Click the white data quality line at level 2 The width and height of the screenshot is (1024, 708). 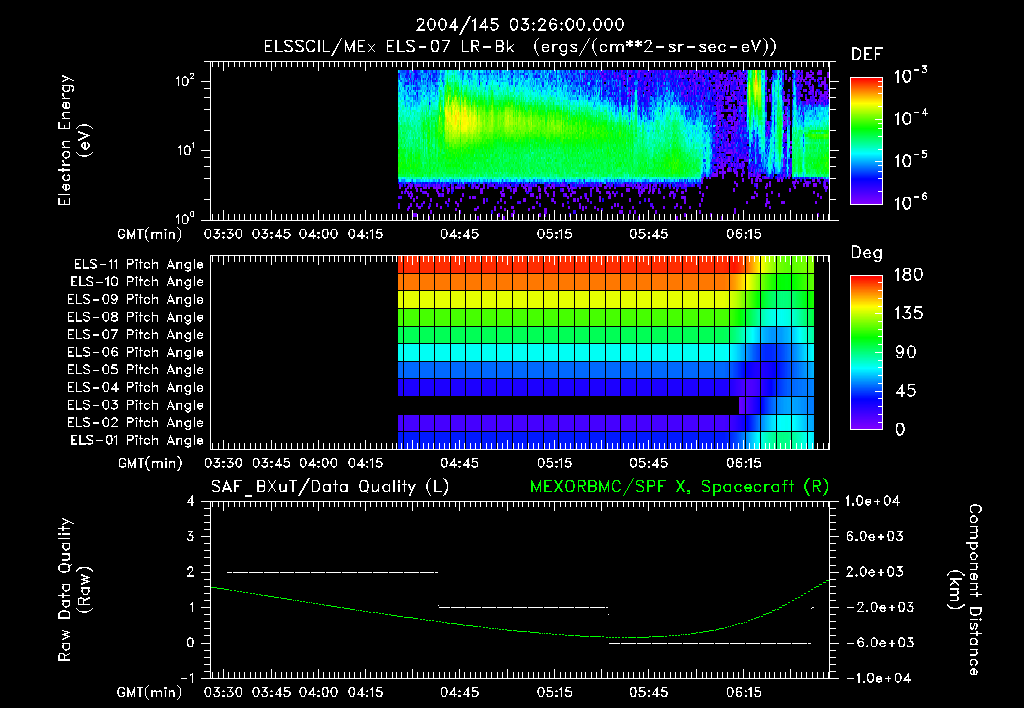(332, 572)
